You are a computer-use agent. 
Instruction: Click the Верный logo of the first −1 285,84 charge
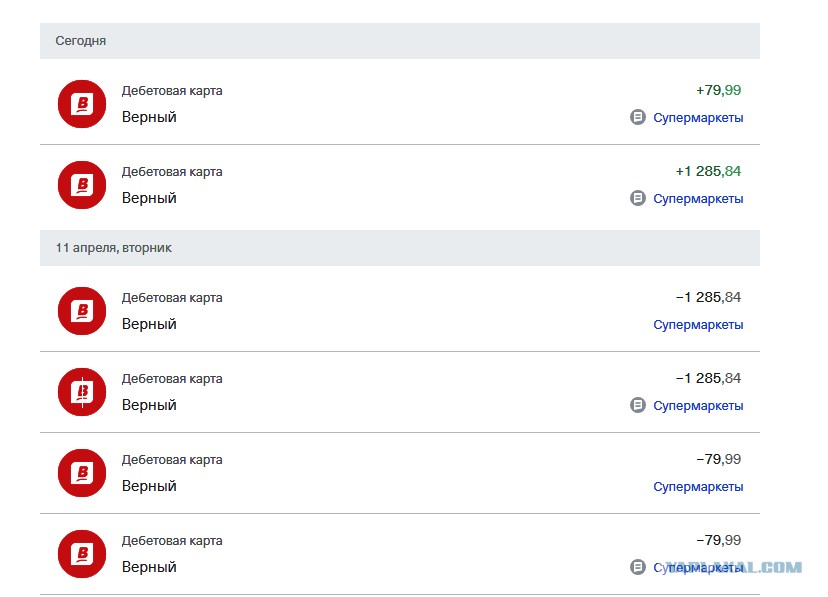click(x=82, y=311)
